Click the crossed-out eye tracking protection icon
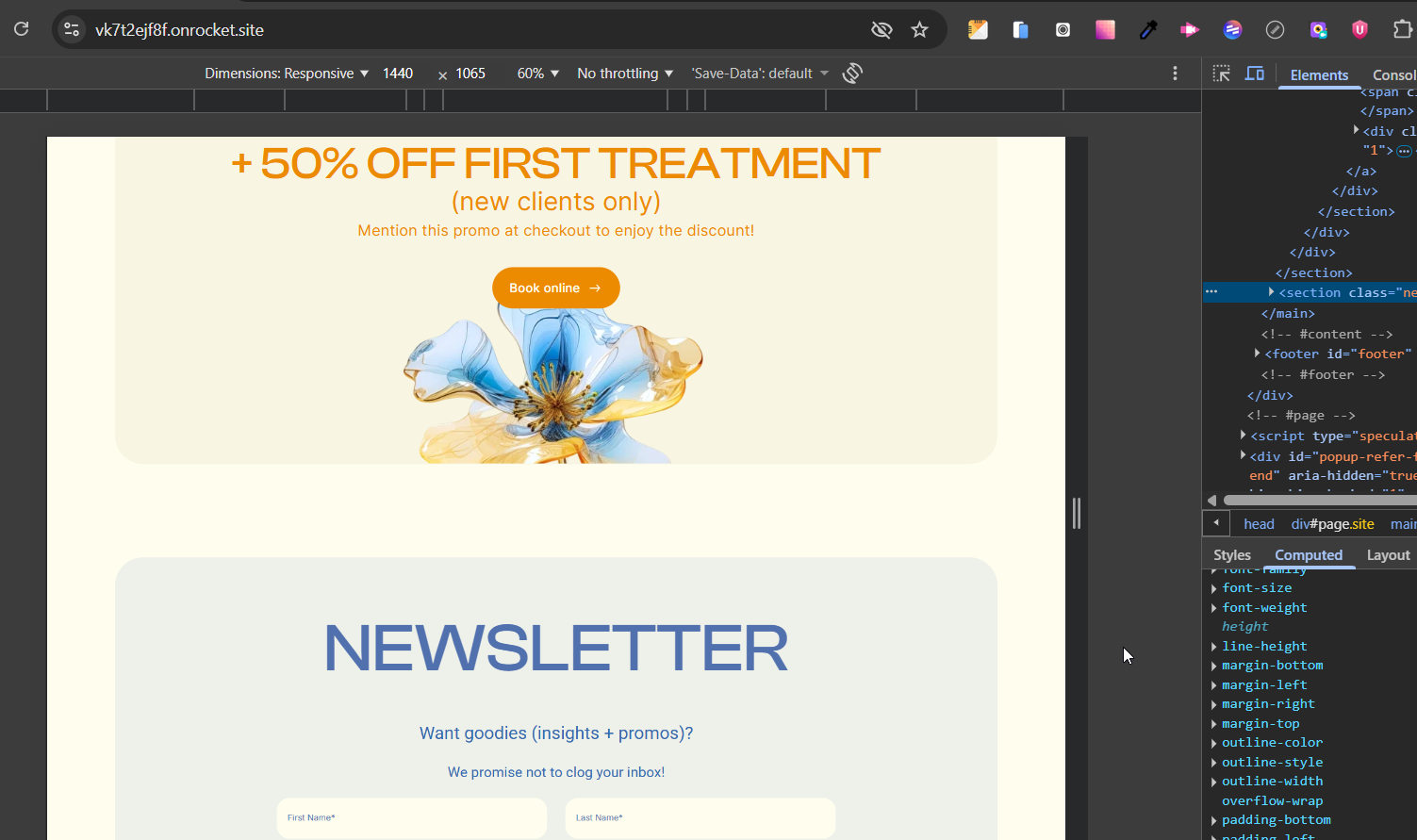The width and height of the screenshot is (1417, 840). [882, 30]
